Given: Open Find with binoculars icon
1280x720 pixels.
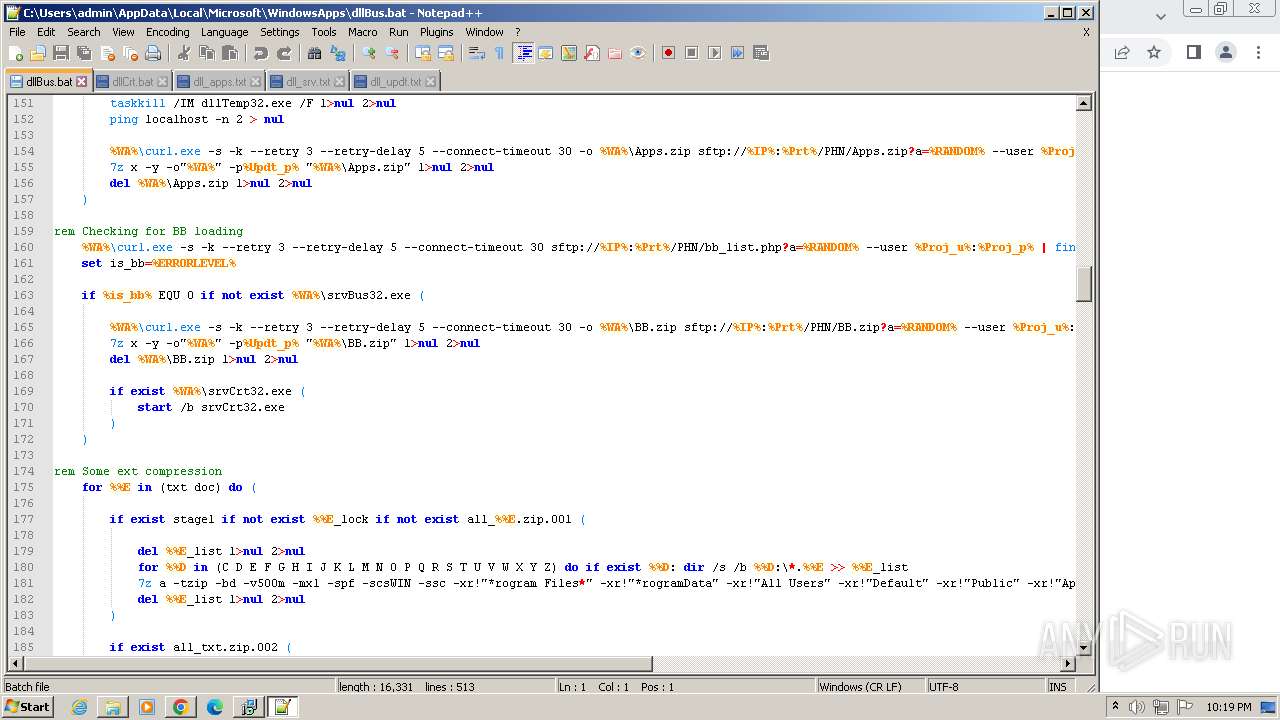Looking at the screenshot, I should pos(315,53).
